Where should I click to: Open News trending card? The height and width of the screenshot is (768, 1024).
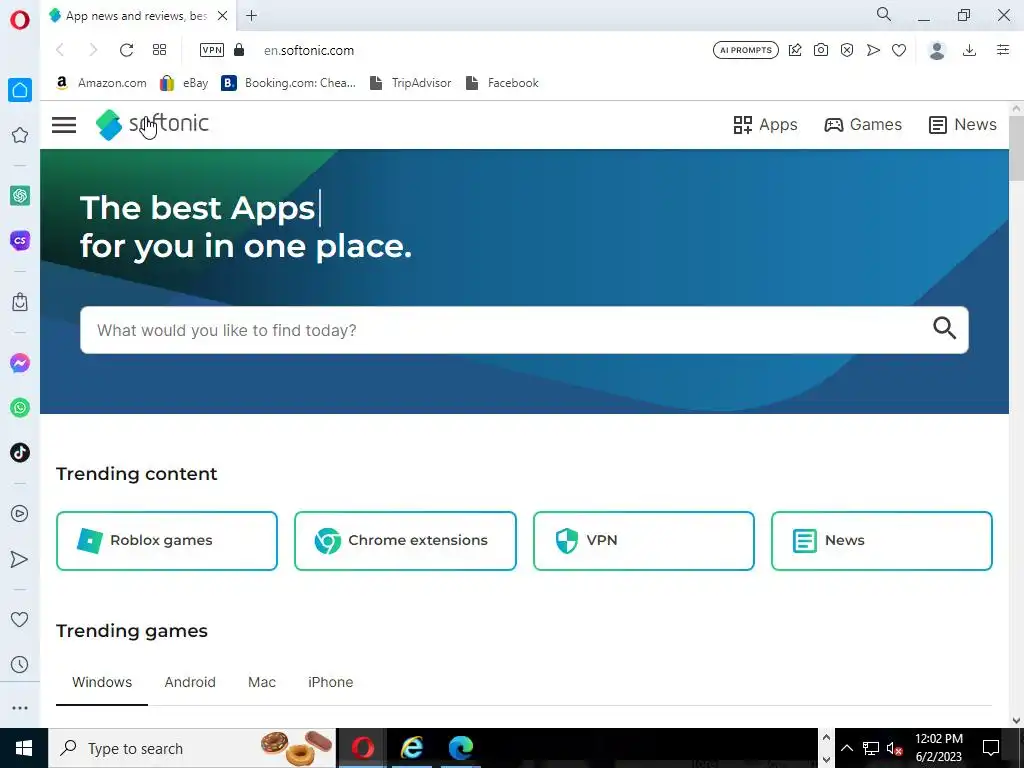882,541
